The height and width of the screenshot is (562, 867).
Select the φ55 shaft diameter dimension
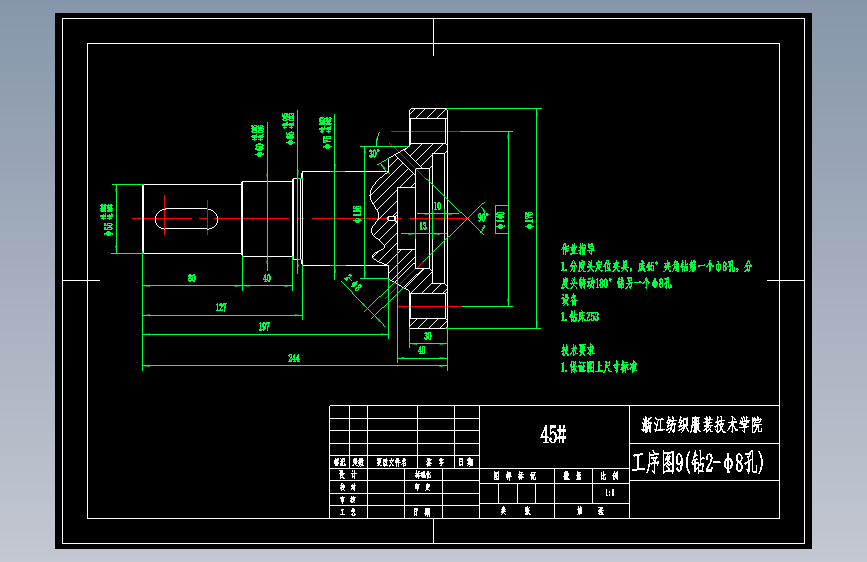[x=107, y=219]
